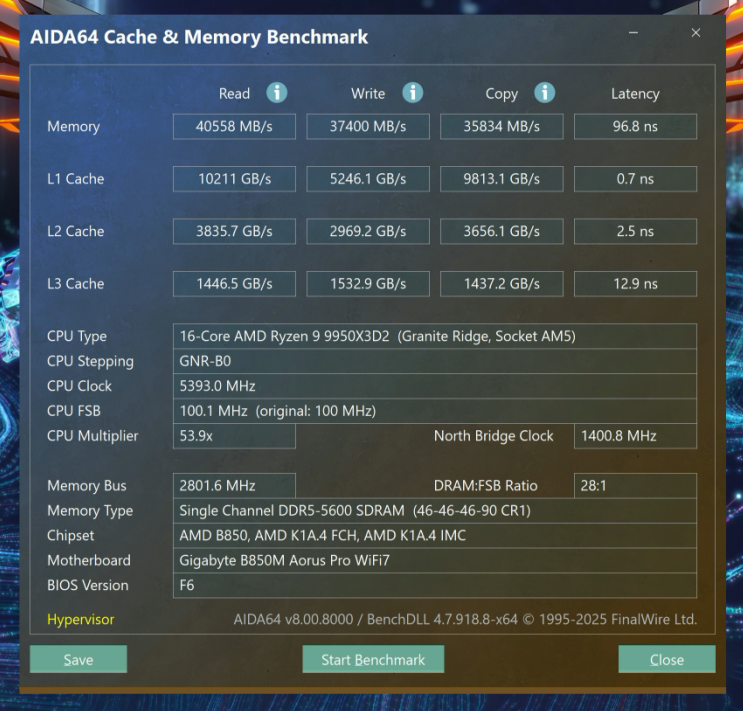Click the L3 Cache row label
The image size is (743, 711).
pos(75,284)
